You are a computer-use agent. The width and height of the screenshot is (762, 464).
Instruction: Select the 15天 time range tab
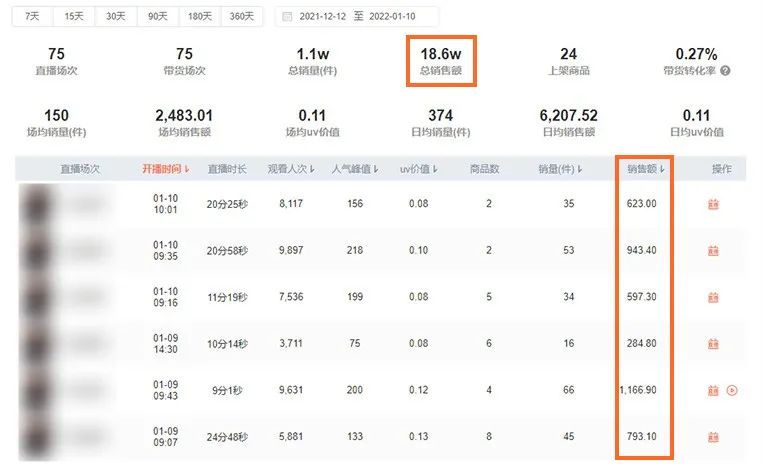click(x=74, y=17)
